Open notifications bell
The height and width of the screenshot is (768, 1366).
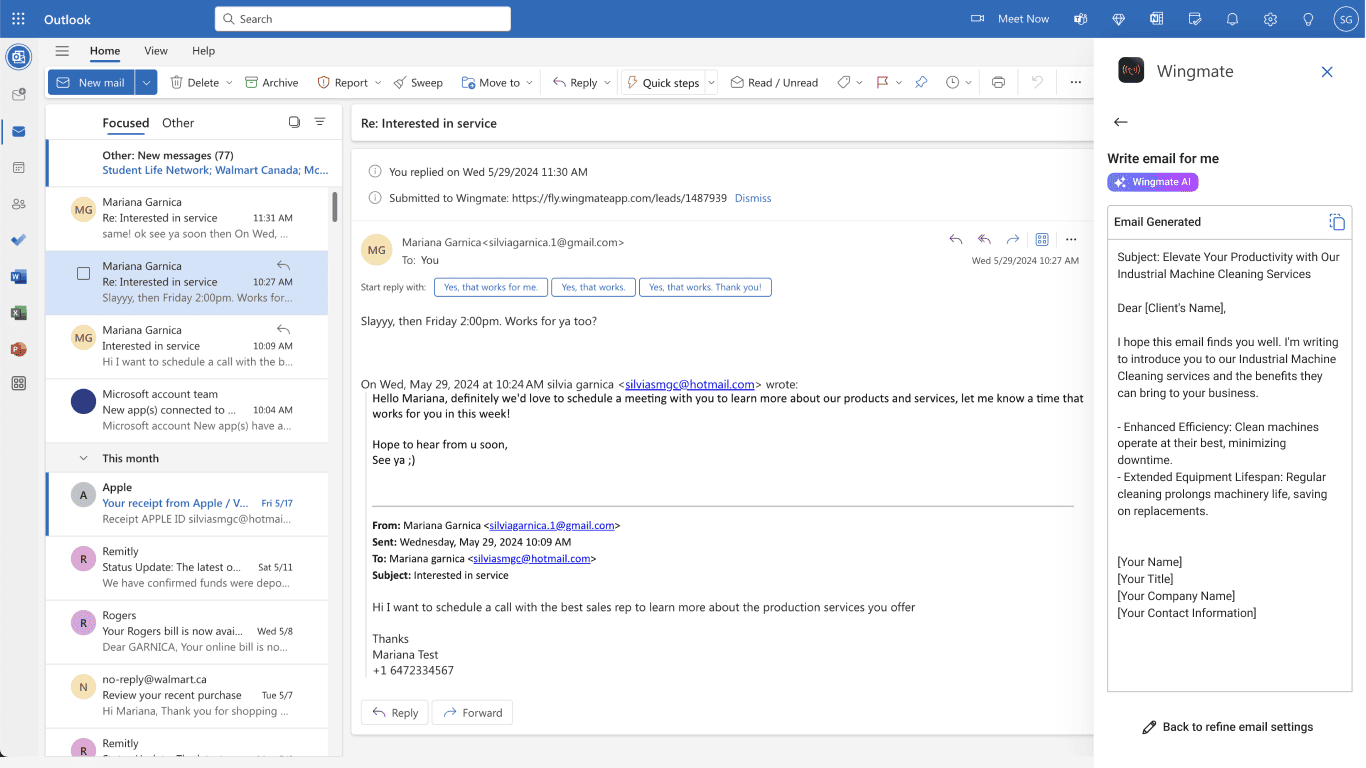pyautogui.click(x=1233, y=19)
